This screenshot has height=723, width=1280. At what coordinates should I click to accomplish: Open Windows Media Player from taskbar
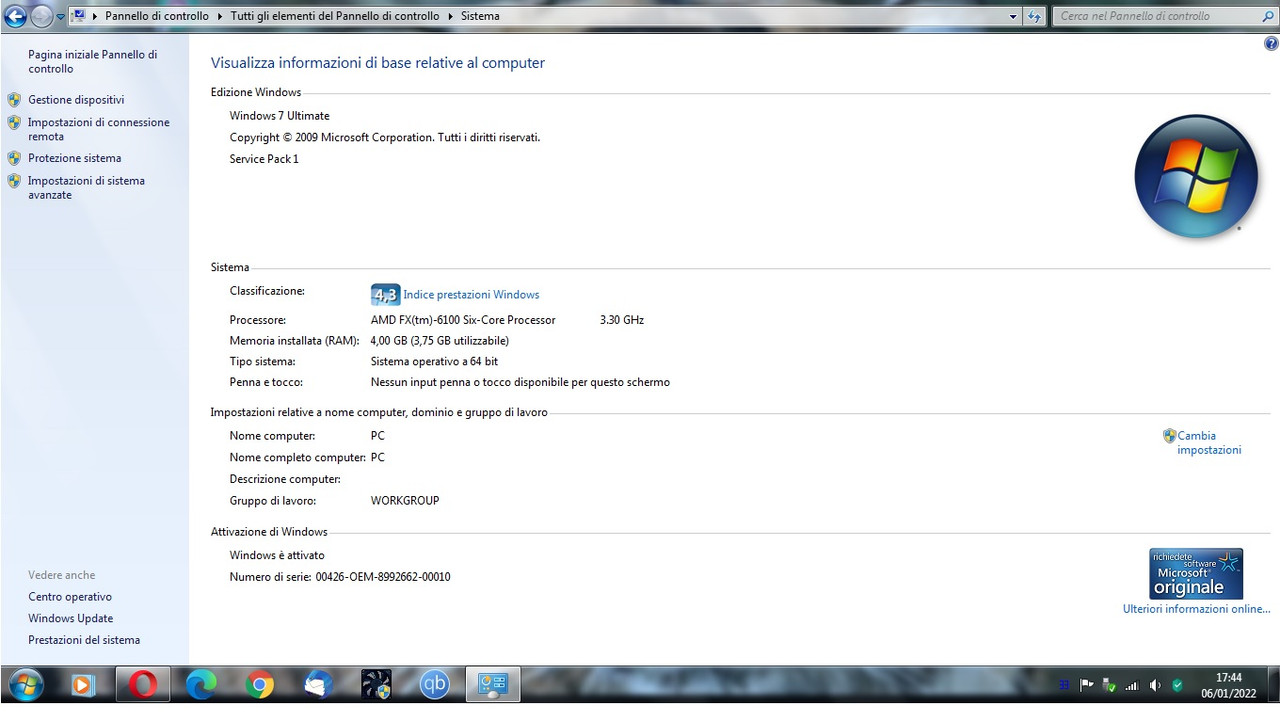pos(83,685)
